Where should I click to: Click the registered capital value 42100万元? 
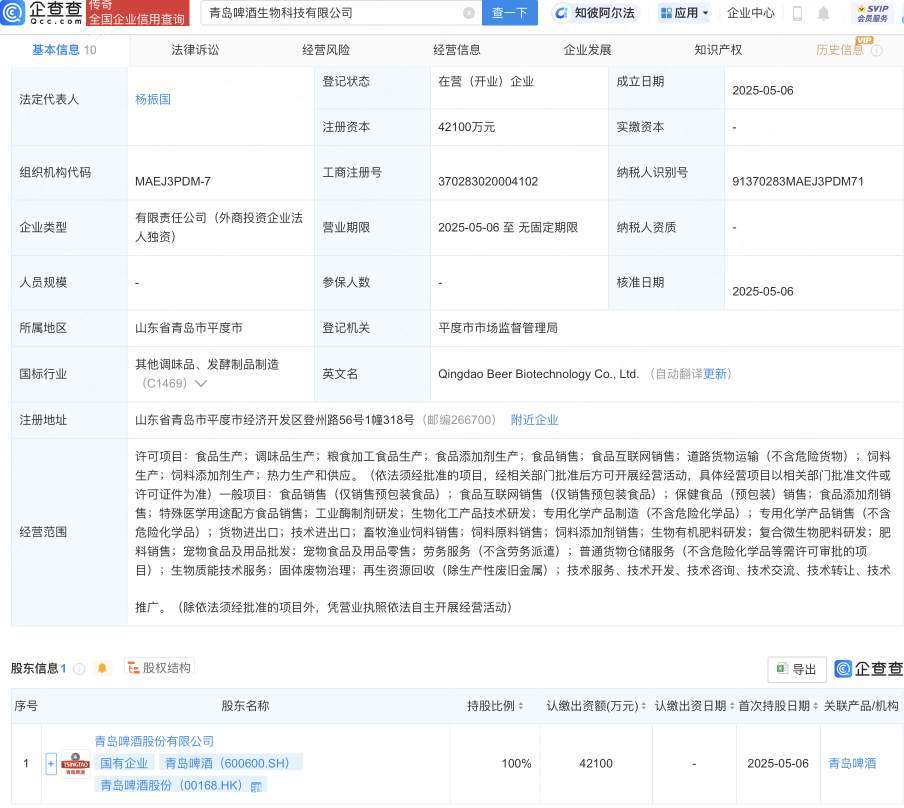point(466,127)
